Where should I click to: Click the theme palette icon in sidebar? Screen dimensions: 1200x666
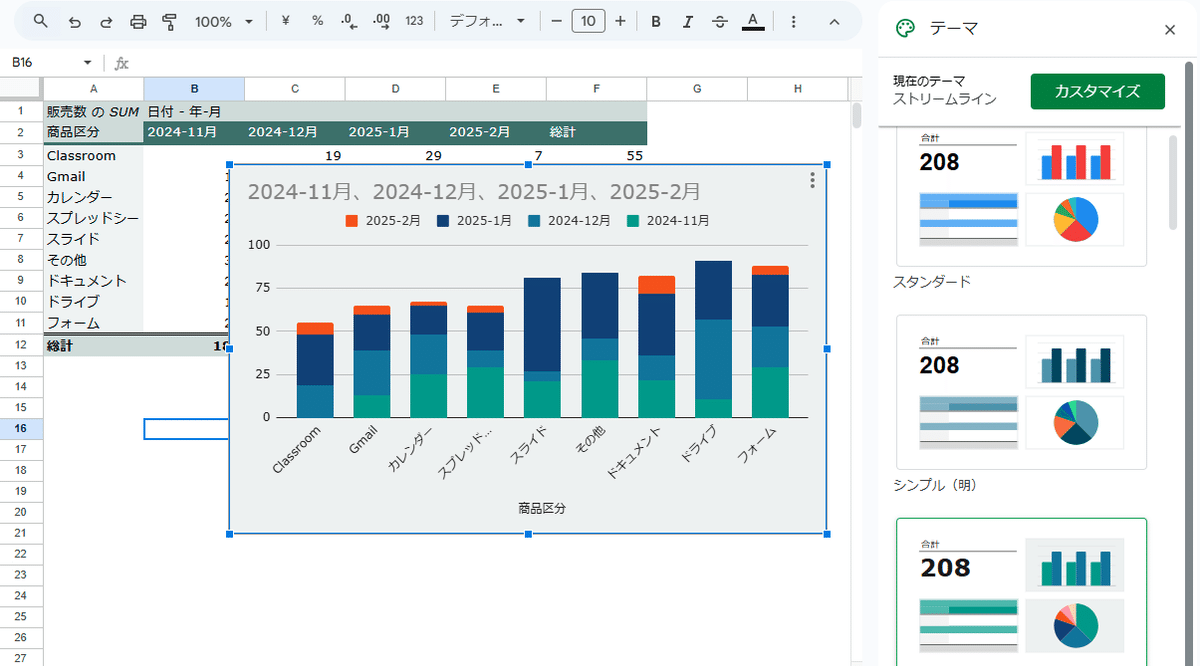click(905, 29)
